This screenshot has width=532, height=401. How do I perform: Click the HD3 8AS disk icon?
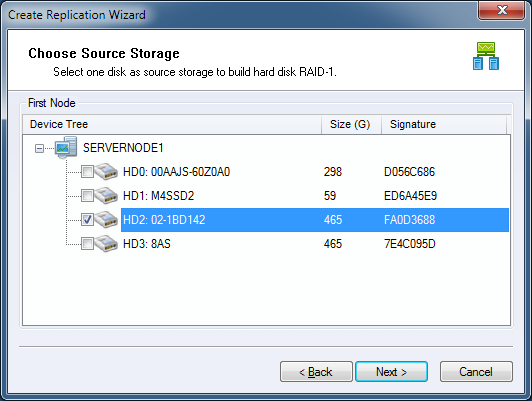pos(106,244)
